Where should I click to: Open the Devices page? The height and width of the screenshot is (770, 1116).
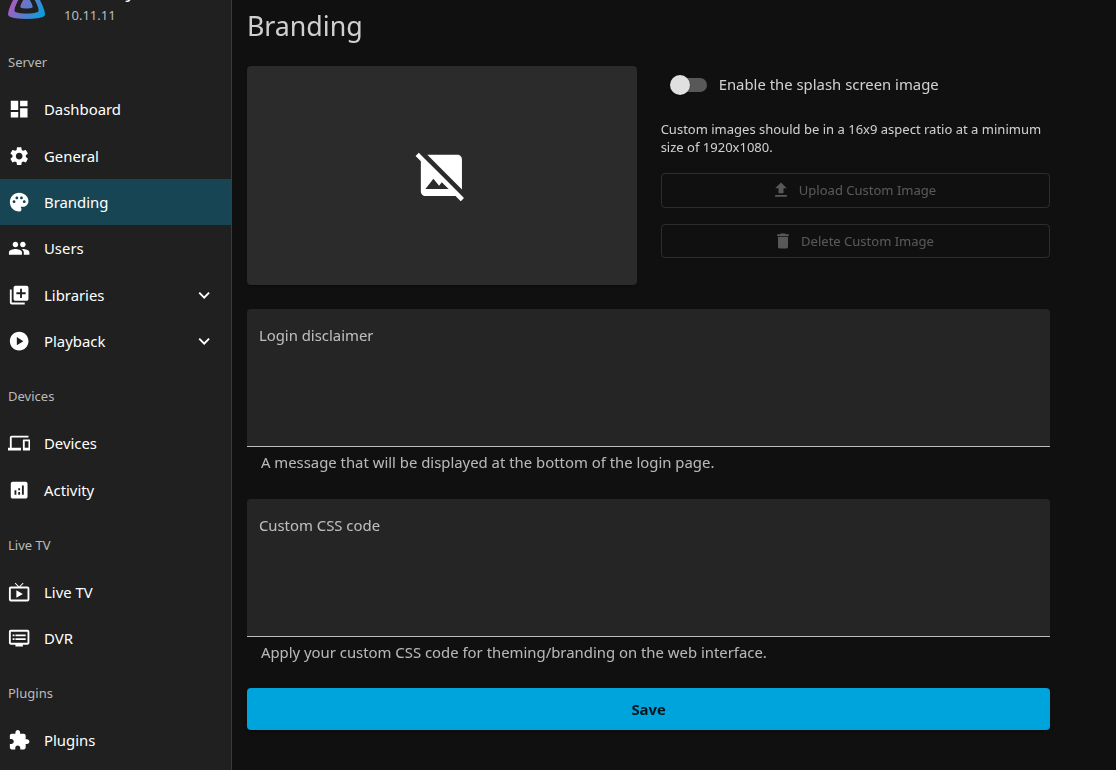tap(115, 444)
